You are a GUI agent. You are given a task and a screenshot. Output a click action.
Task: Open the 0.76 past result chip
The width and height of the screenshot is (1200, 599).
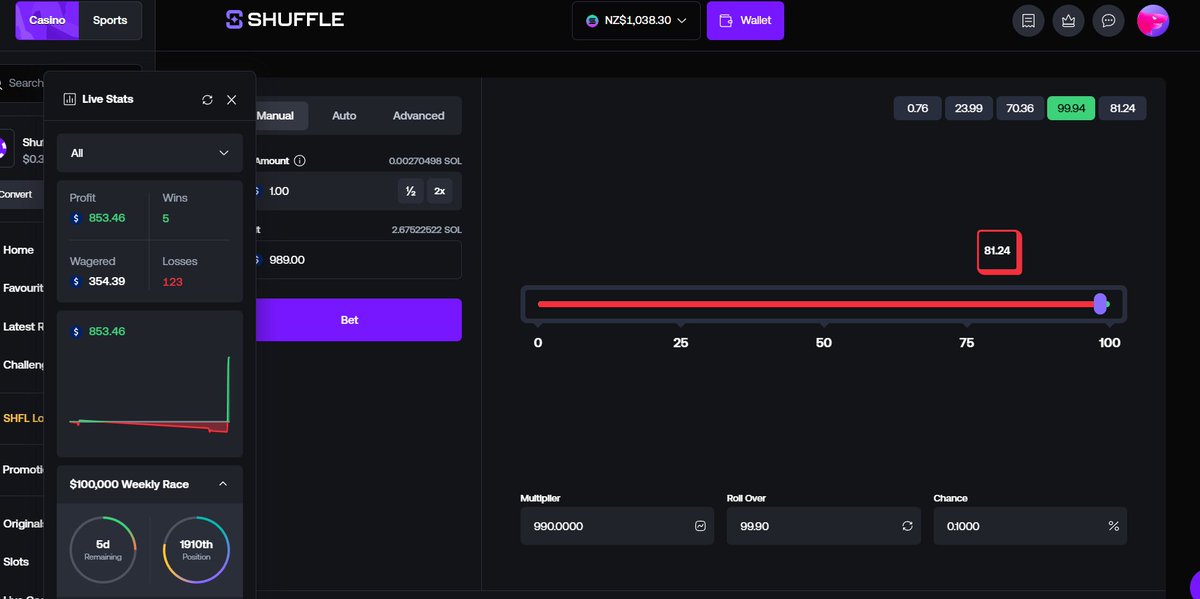click(918, 108)
